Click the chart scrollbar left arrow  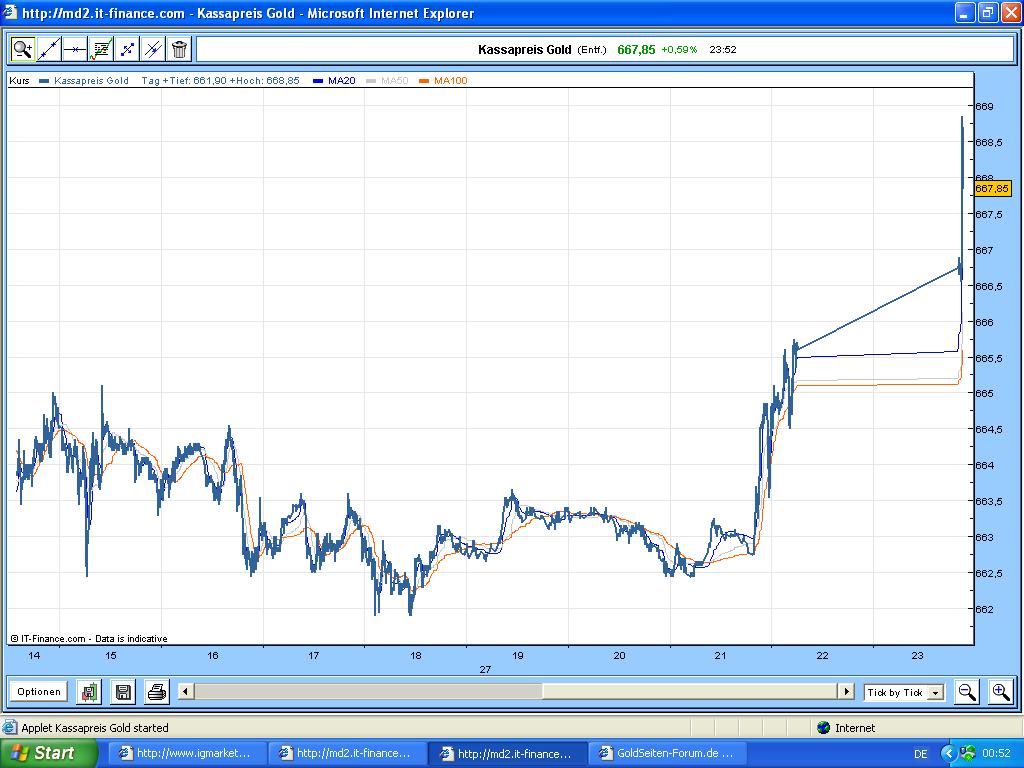[186, 692]
